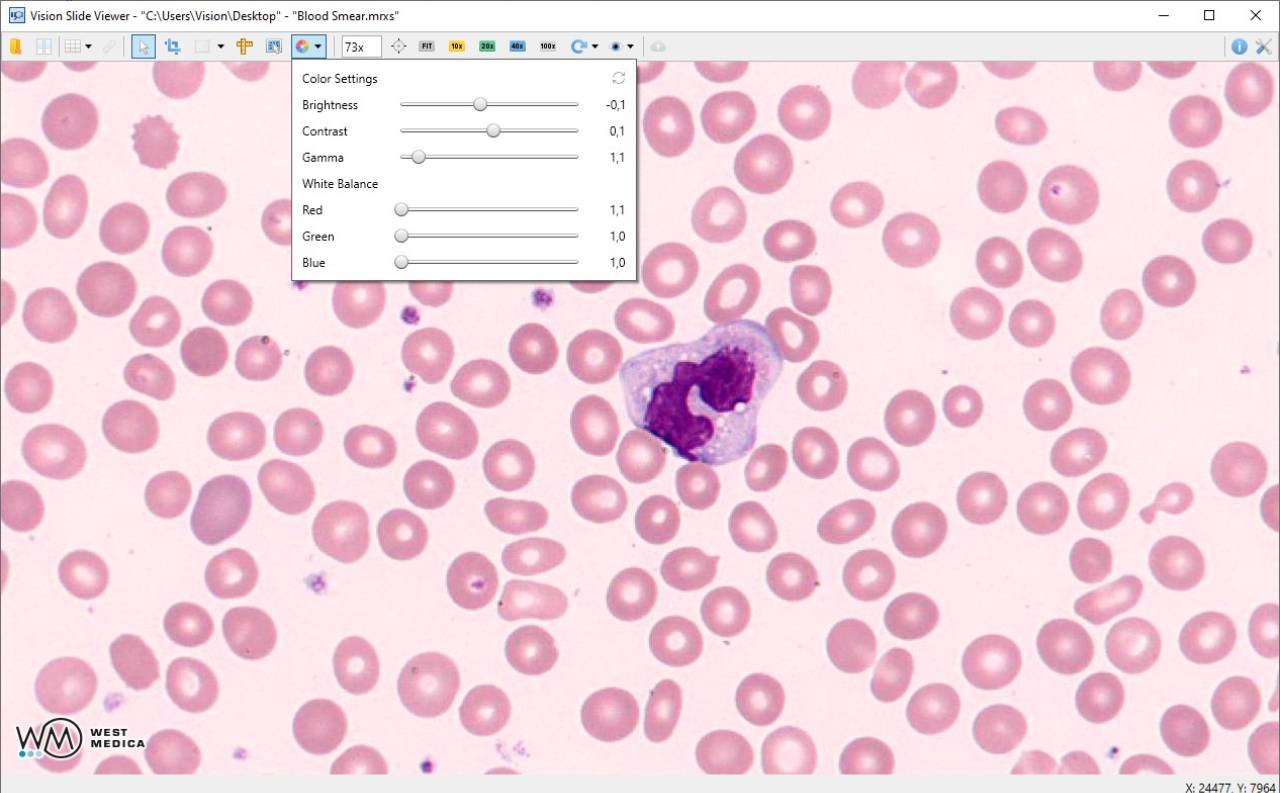Set zoom to 20x objective
This screenshot has height=793, width=1280.
click(x=487, y=46)
